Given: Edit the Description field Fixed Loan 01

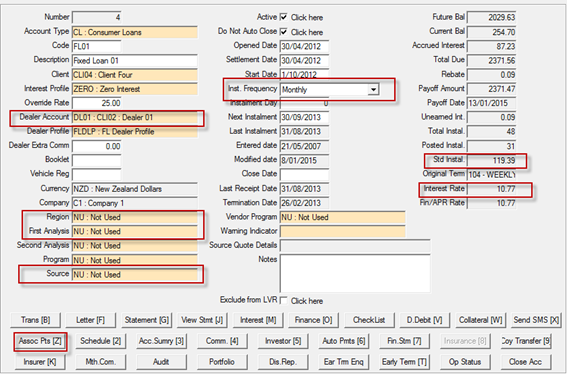Looking at the screenshot, I should pos(135,60).
